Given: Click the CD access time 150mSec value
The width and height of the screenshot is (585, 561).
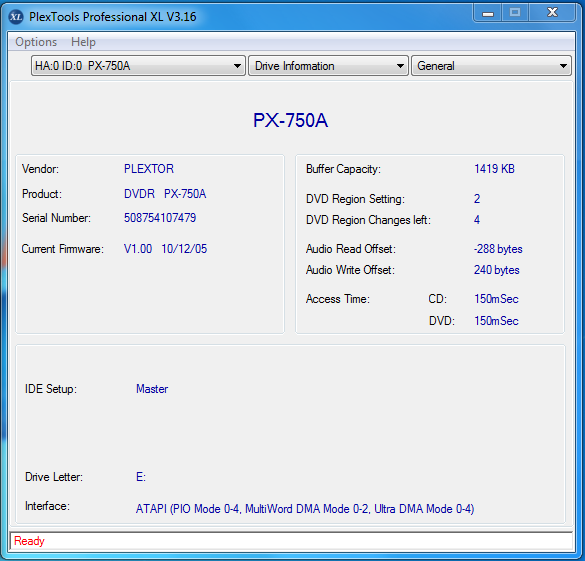Looking at the screenshot, I should click(x=496, y=299).
